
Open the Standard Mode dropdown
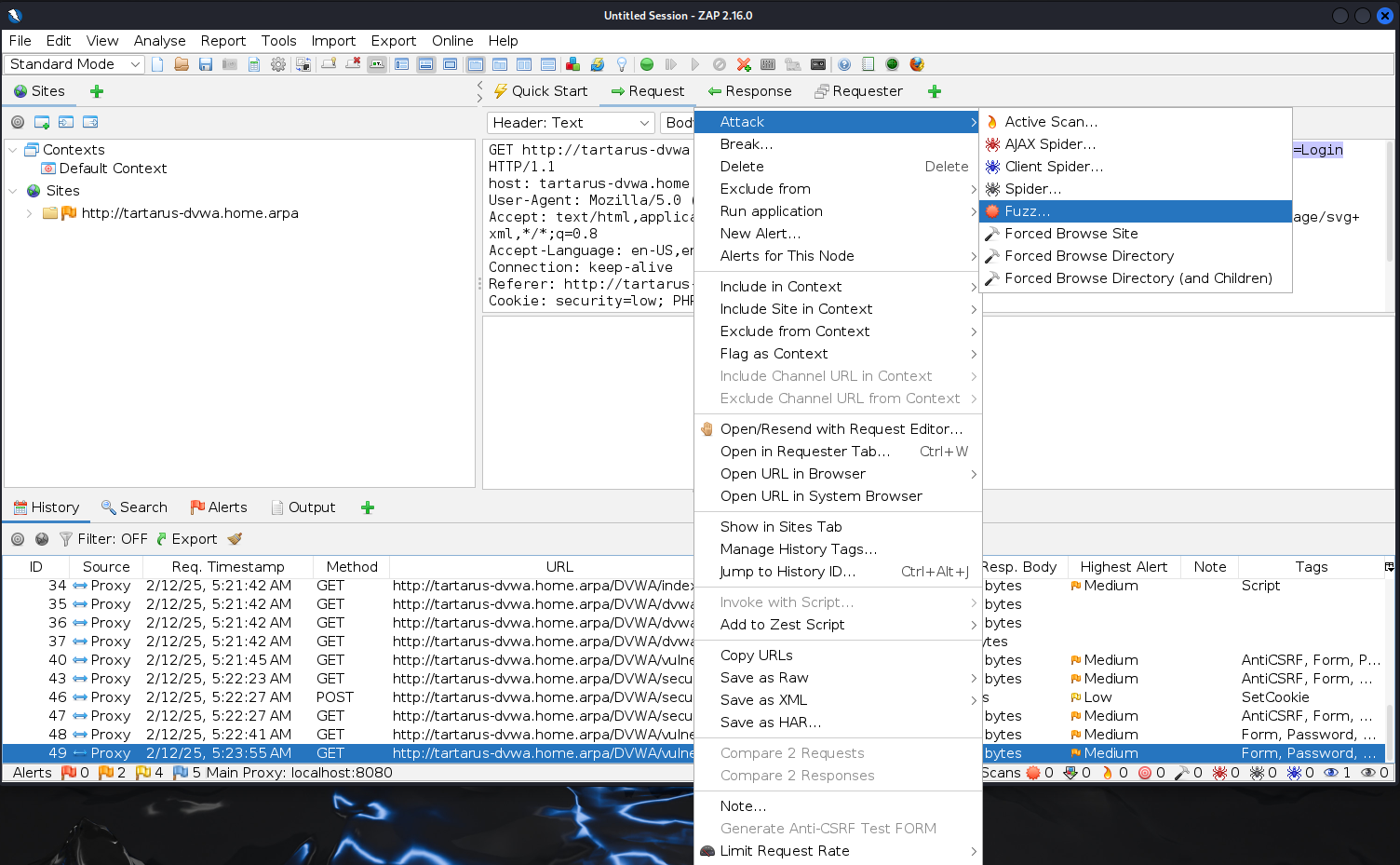tap(74, 63)
